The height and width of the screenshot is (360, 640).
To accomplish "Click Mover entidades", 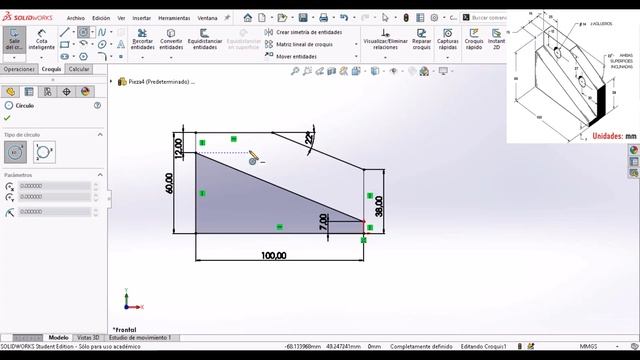I will point(291,56).
